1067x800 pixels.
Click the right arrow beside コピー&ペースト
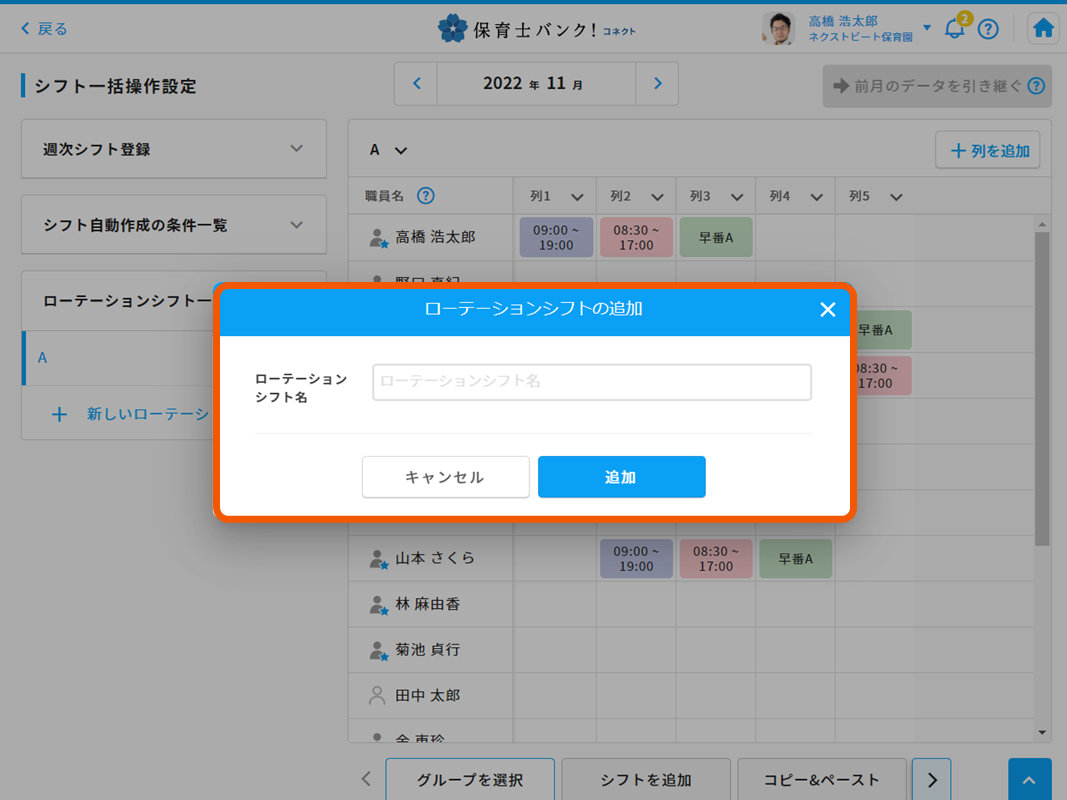click(x=932, y=780)
